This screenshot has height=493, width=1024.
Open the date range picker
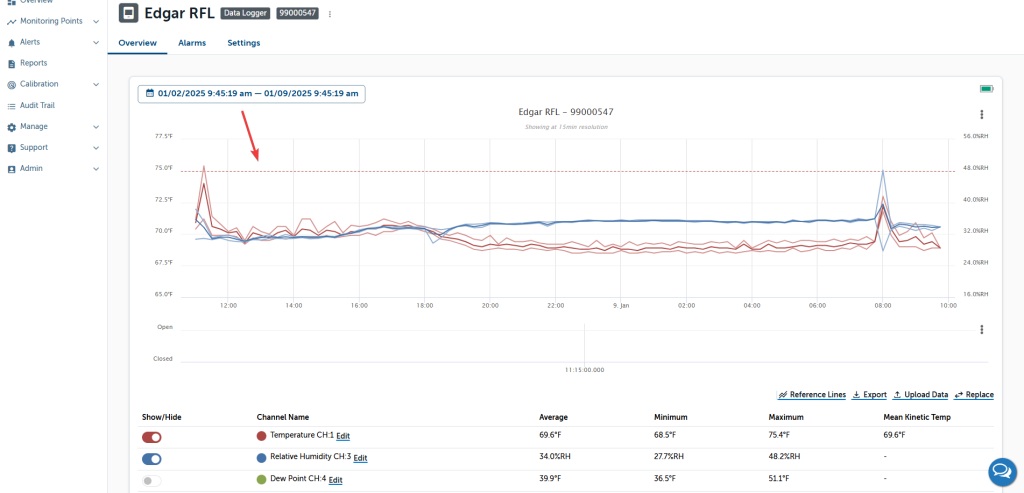point(252,94)
